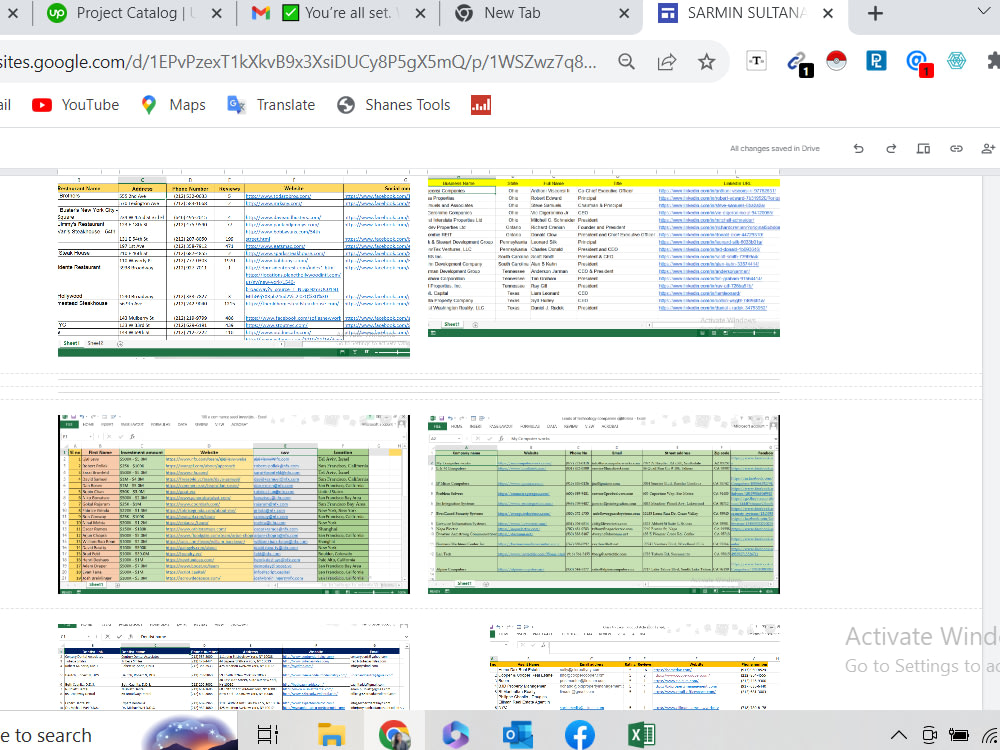Select the navy-header spreadsheet image at bottom left

click(x=233, y=667)
